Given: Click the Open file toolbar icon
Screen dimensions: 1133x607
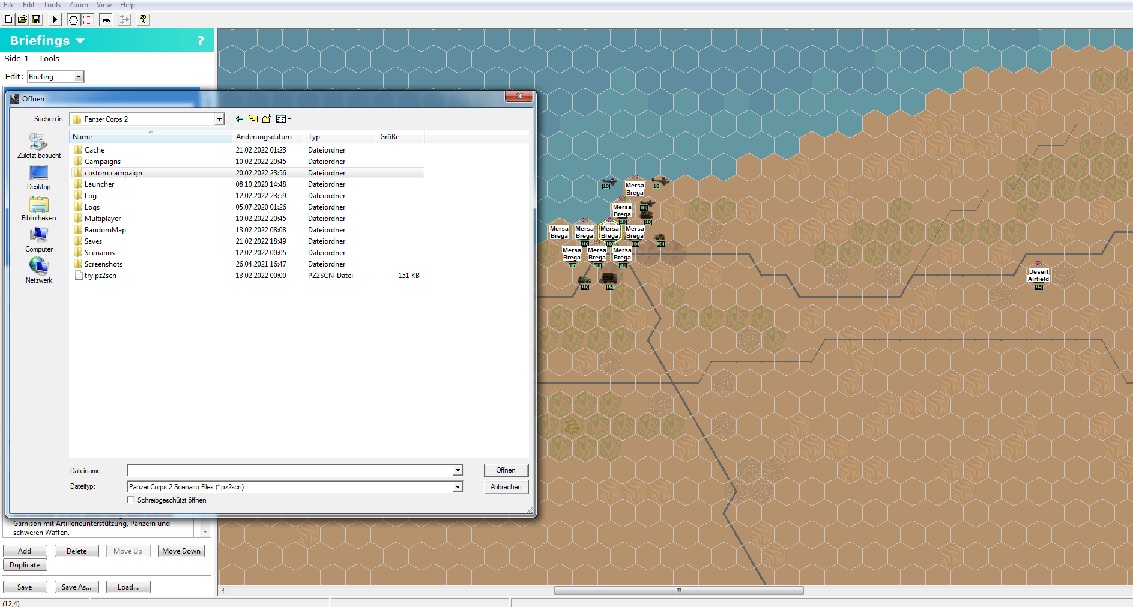Looking at the screenshot, I should tap(22, 20).
